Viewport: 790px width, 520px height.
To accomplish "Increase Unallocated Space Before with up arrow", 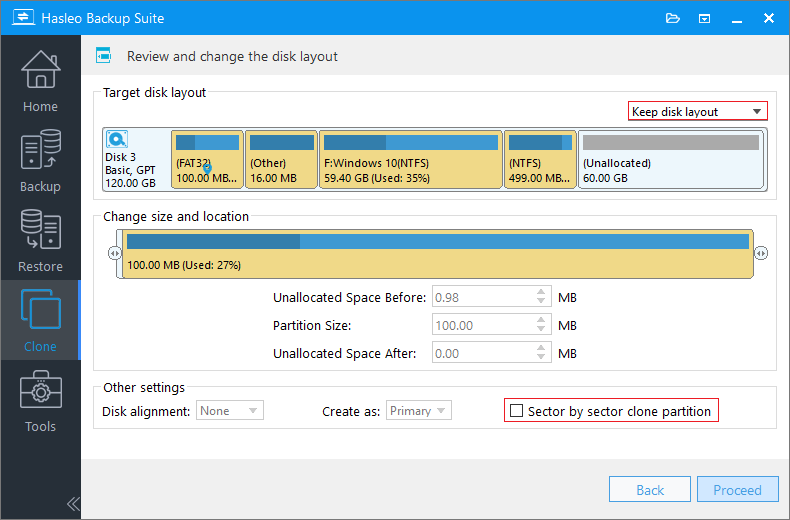I will click(541, 292).
